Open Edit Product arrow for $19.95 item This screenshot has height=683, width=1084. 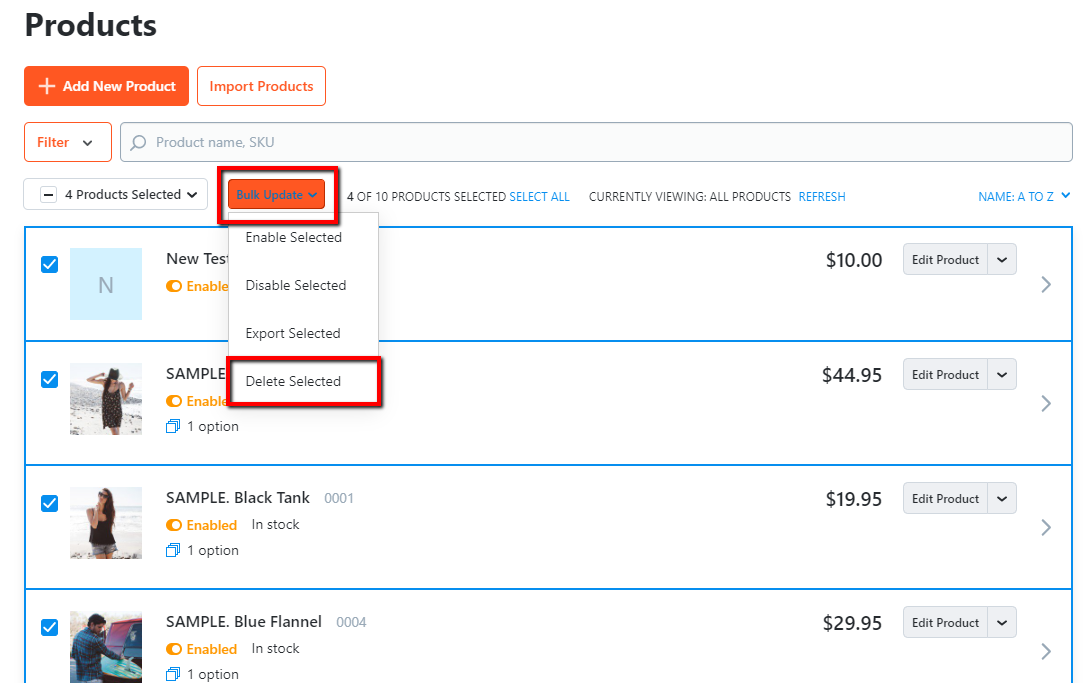[1002, 498]
